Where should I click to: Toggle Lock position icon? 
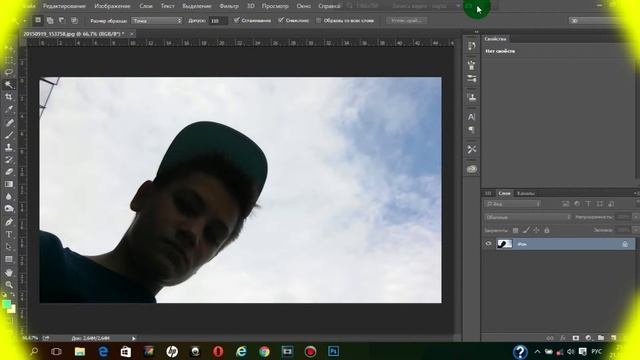point(536,231)
